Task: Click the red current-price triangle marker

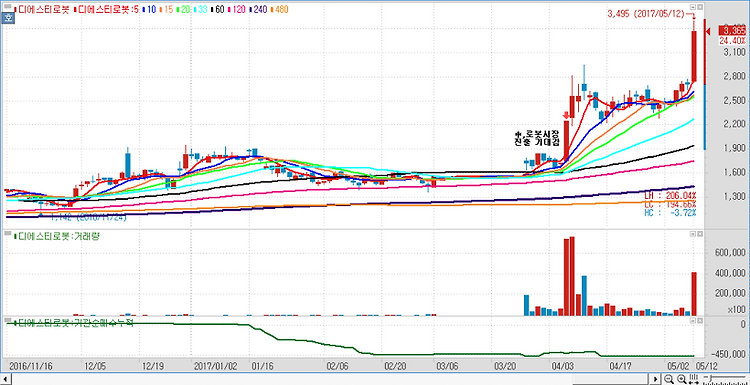Action: tap(709, 32)
